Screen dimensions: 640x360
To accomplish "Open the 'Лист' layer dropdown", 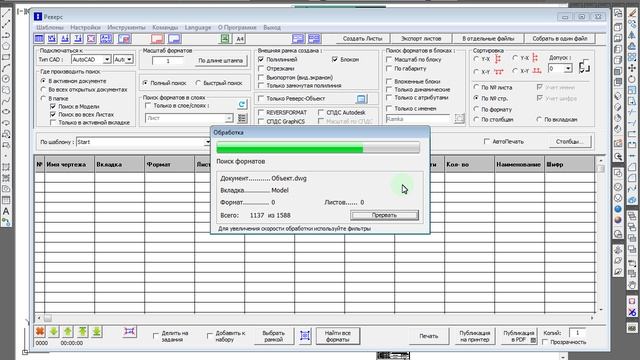I will tap(229, 118).
